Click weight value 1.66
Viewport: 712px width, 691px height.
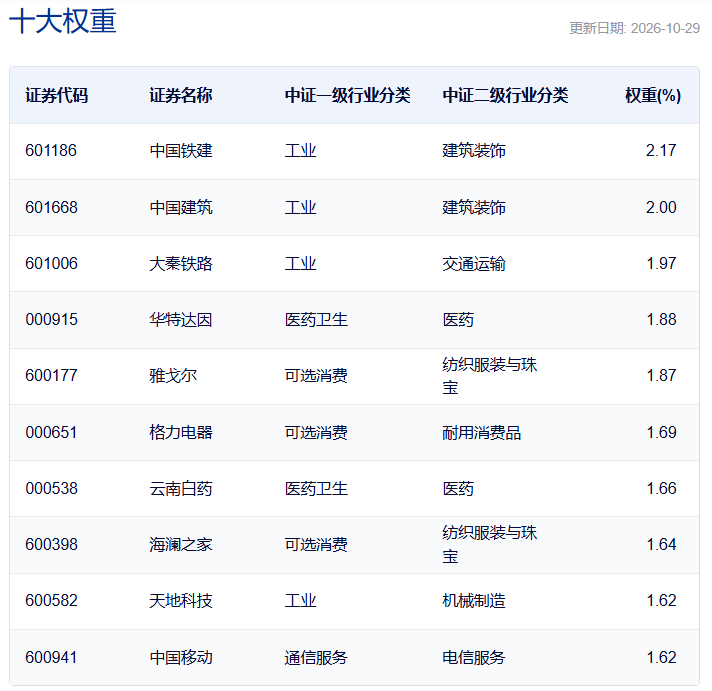[x=662, y=489]
